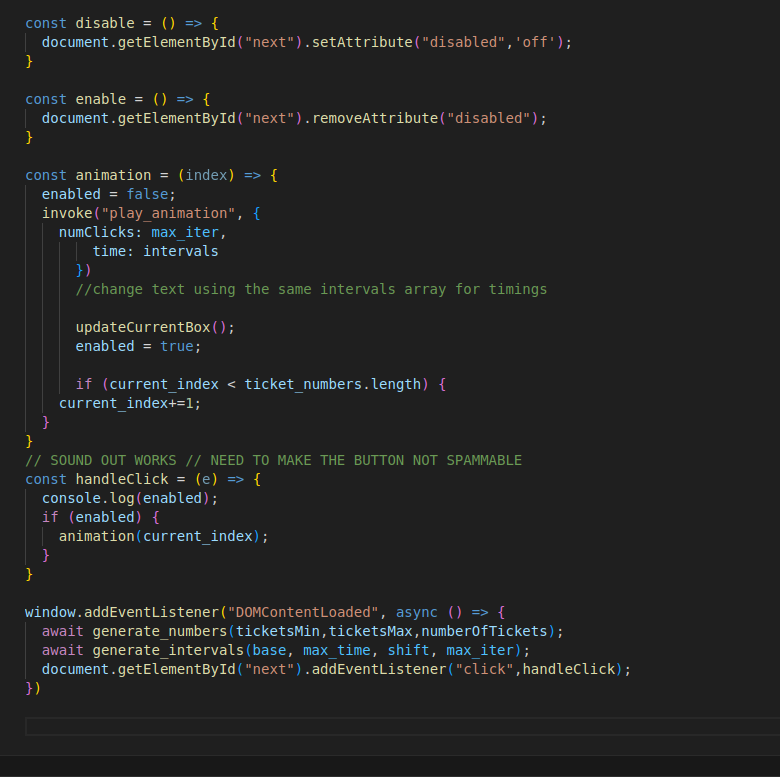Click the "numClicks: max_iter," line
Image resolution: width=780 pixels, height=777 pixels.
(x=143, y=232)
